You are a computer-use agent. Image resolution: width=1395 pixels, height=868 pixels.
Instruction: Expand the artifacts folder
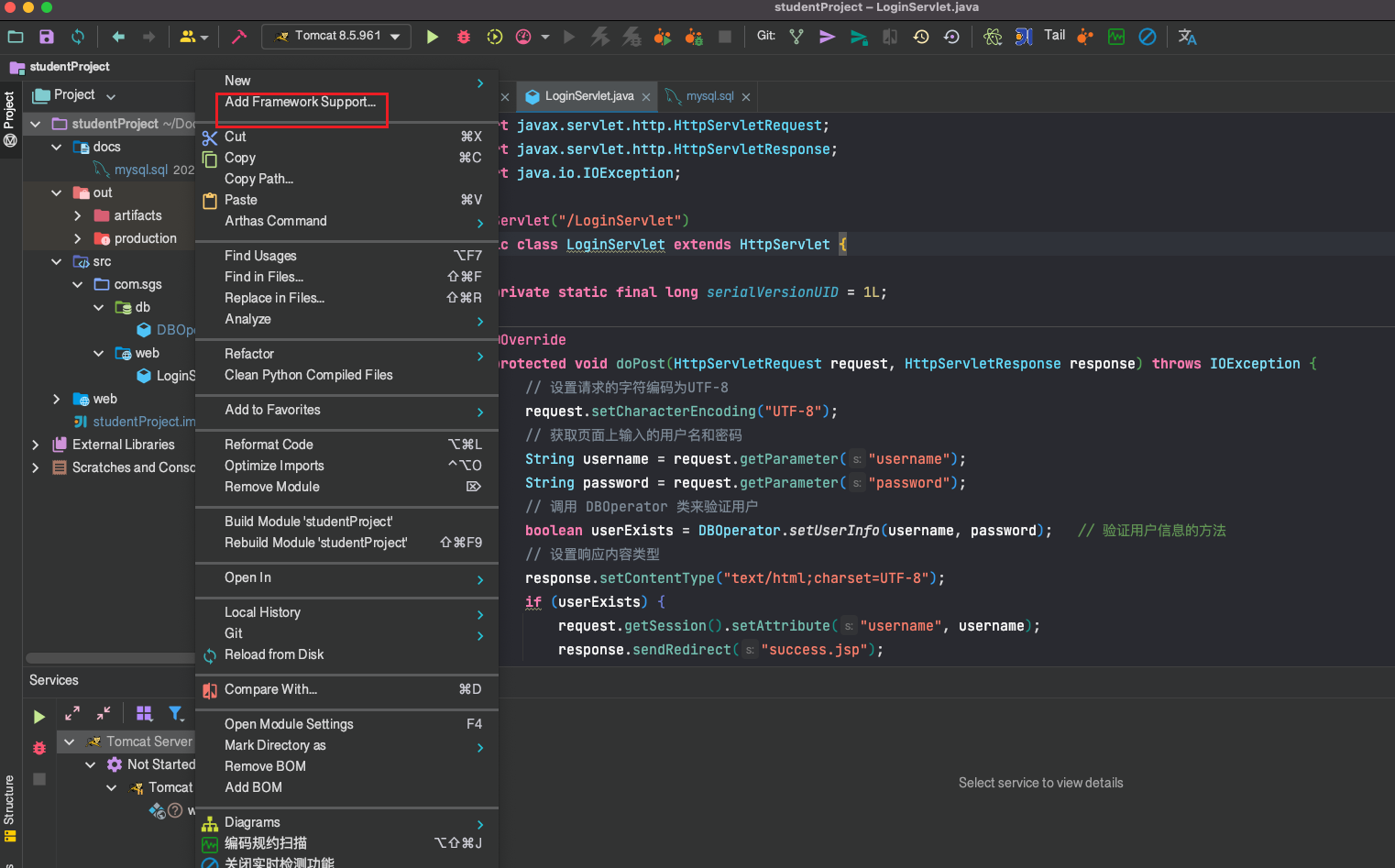(x=78, y=215)
